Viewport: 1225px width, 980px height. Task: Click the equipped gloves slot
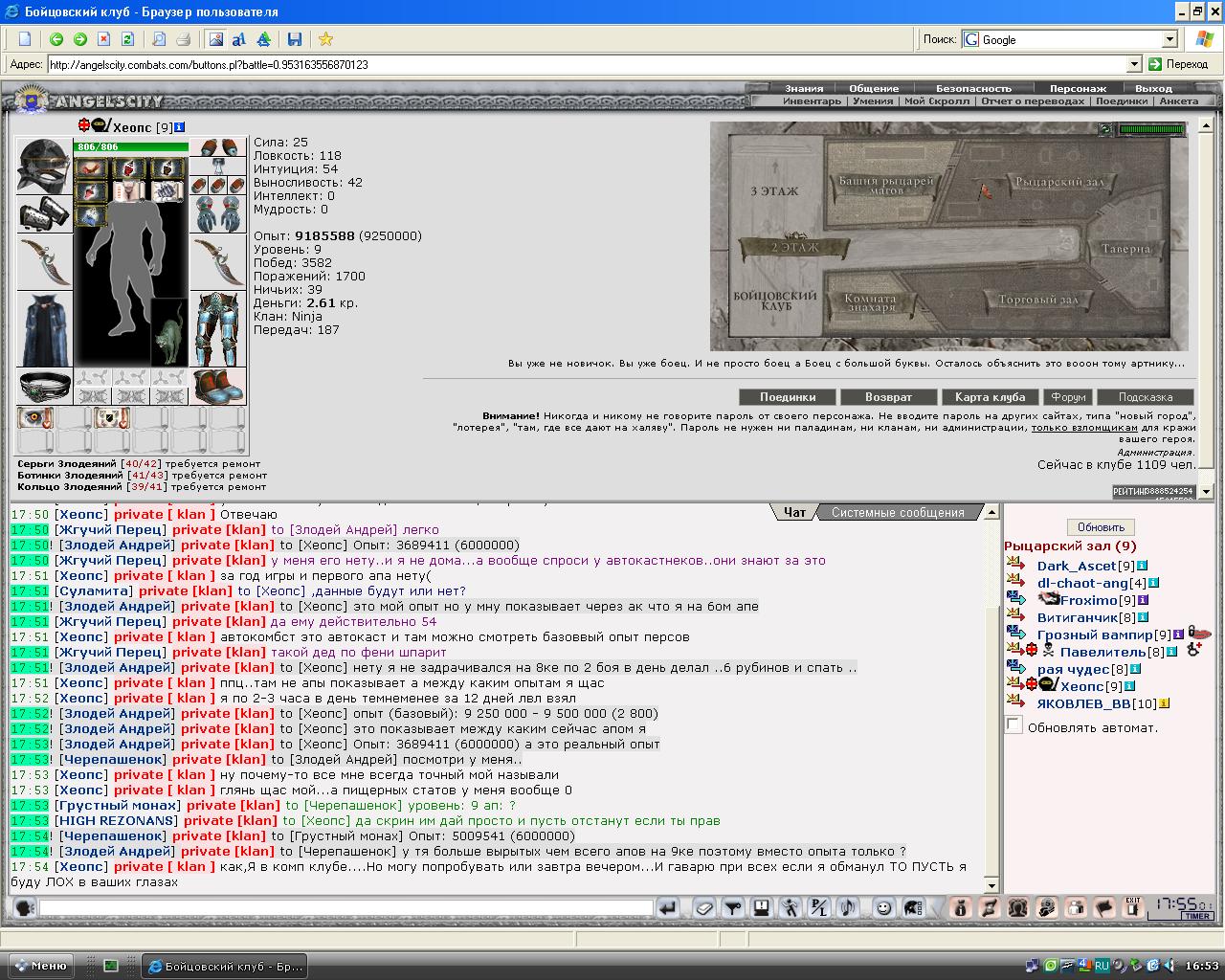click(217, 214)
